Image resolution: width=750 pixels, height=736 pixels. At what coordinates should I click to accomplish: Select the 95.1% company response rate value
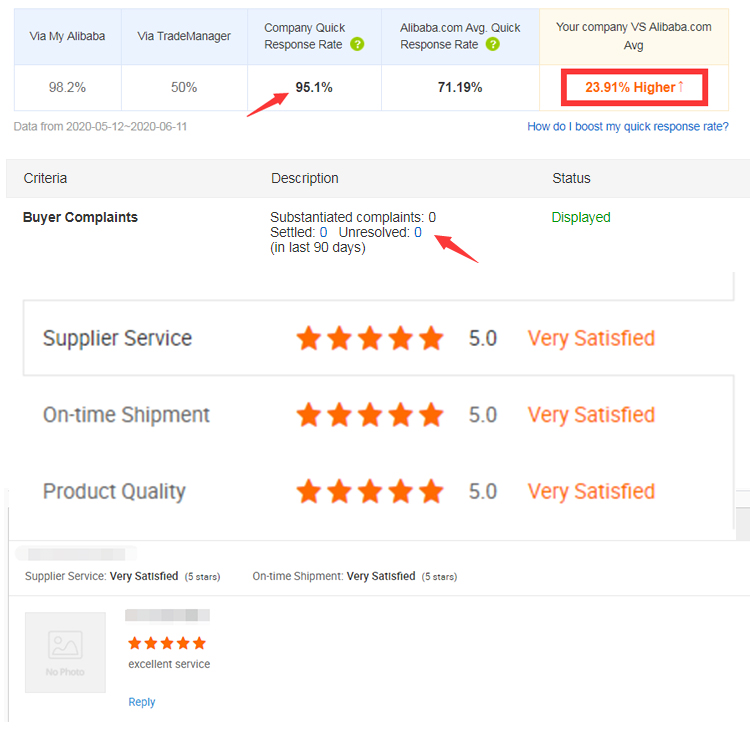[x=314, y=88]
